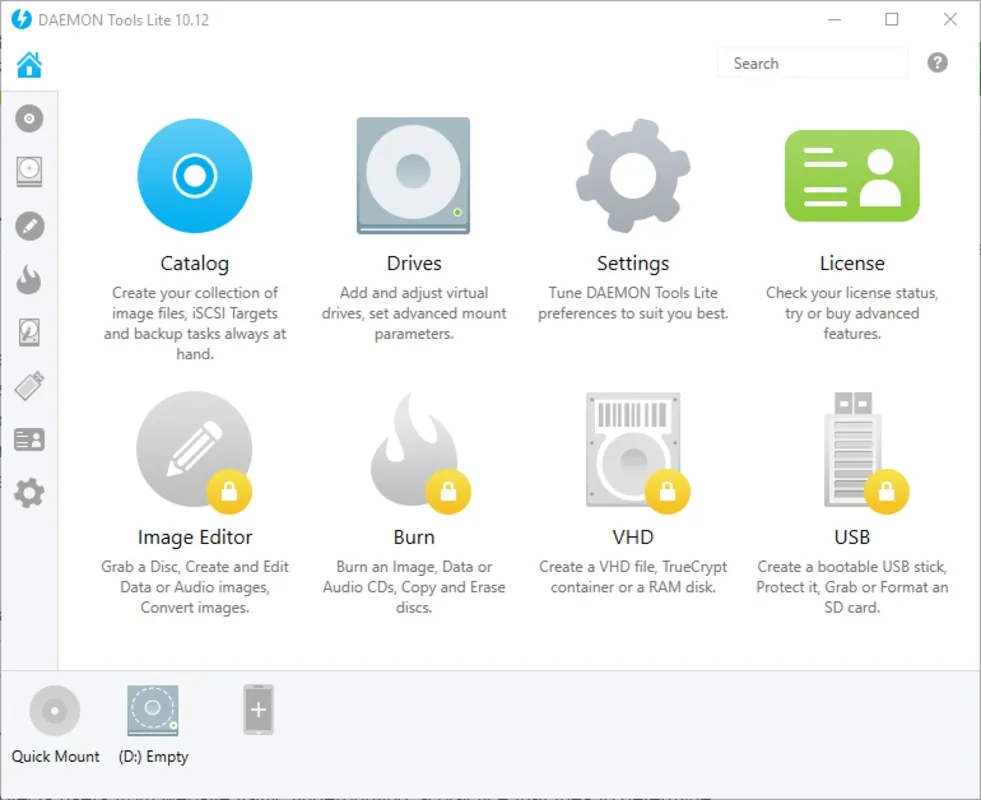
Task: Minimize the DAEMON Tools window
Action: [x=834, y=19]
